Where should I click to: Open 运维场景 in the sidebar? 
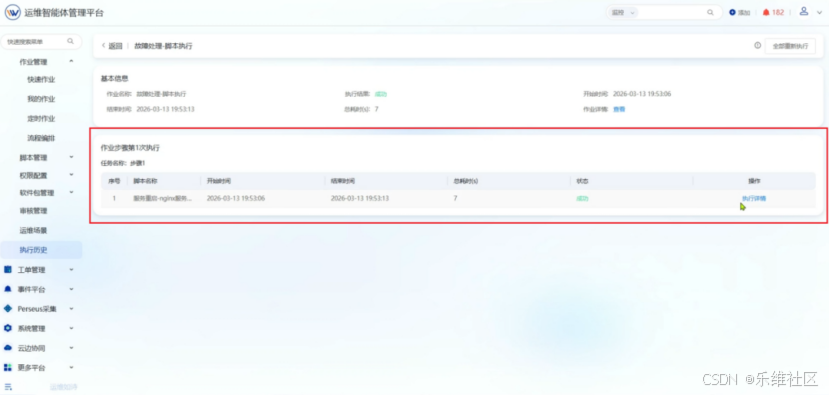point(33,230)
